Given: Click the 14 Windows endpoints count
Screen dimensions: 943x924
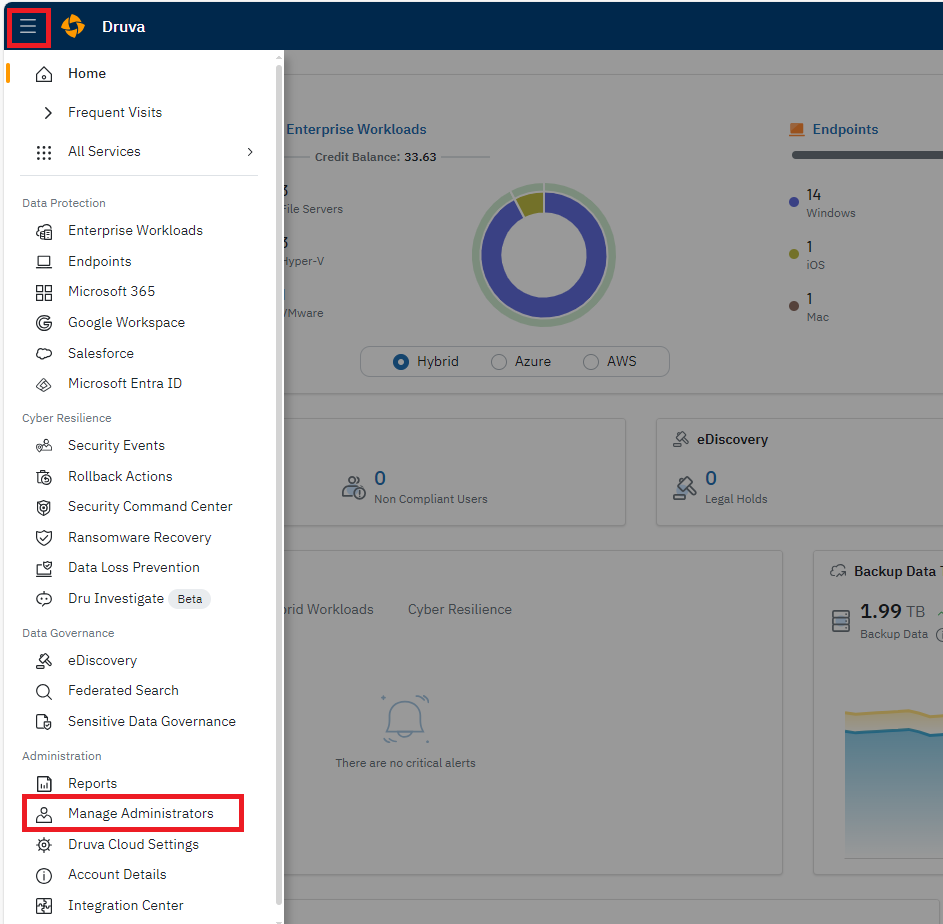Looking at the screenshot, I should [814, 194].
